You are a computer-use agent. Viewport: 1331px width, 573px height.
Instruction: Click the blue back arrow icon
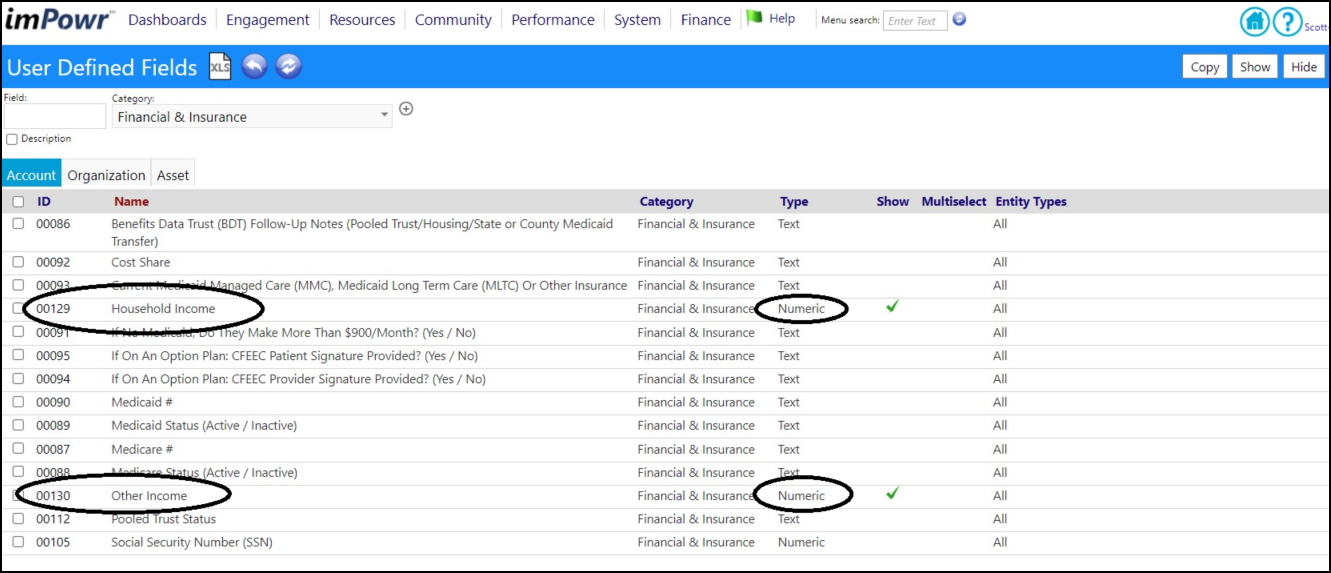coord(255,67)
